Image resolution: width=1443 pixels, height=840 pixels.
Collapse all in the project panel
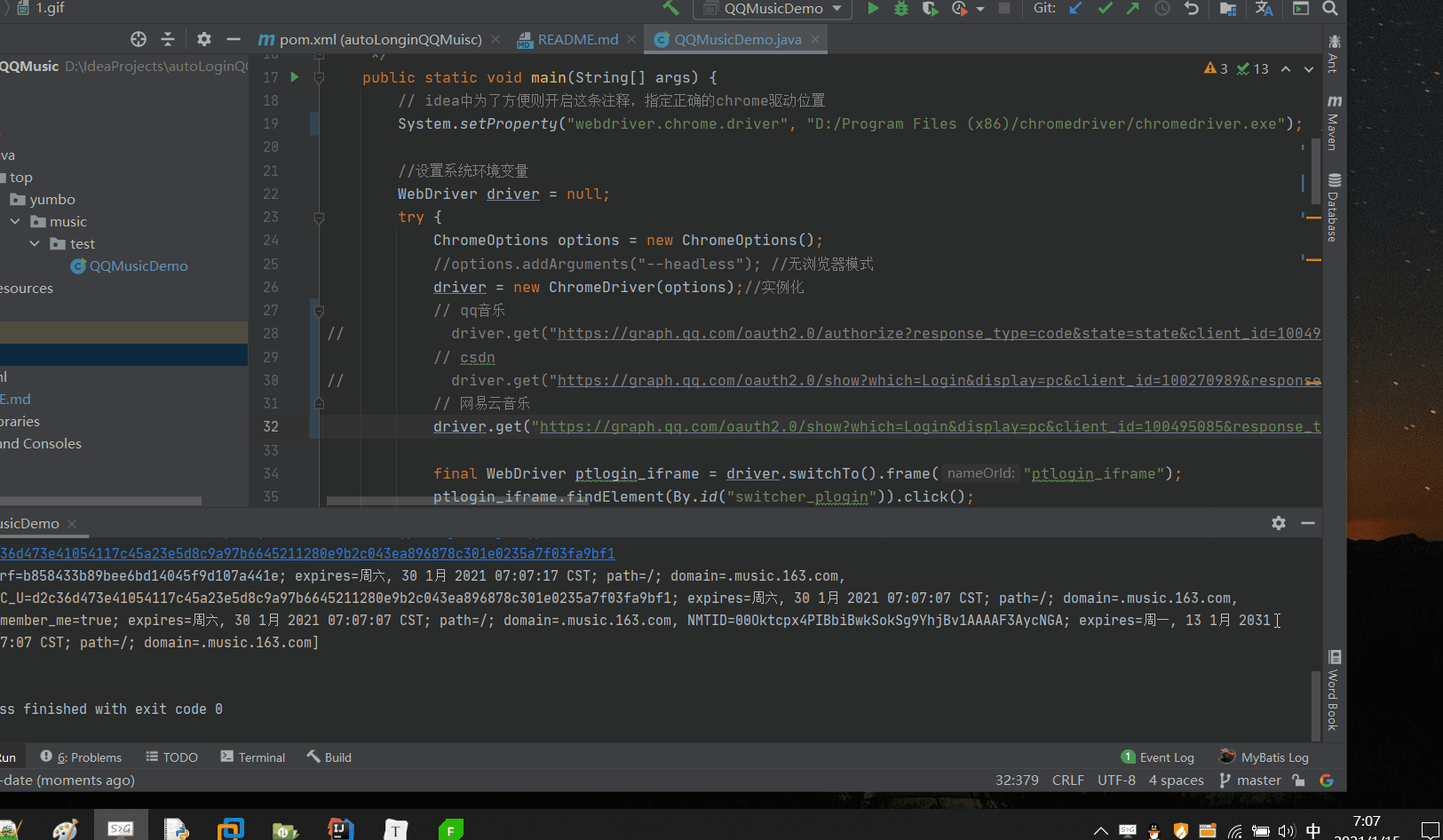168,39
